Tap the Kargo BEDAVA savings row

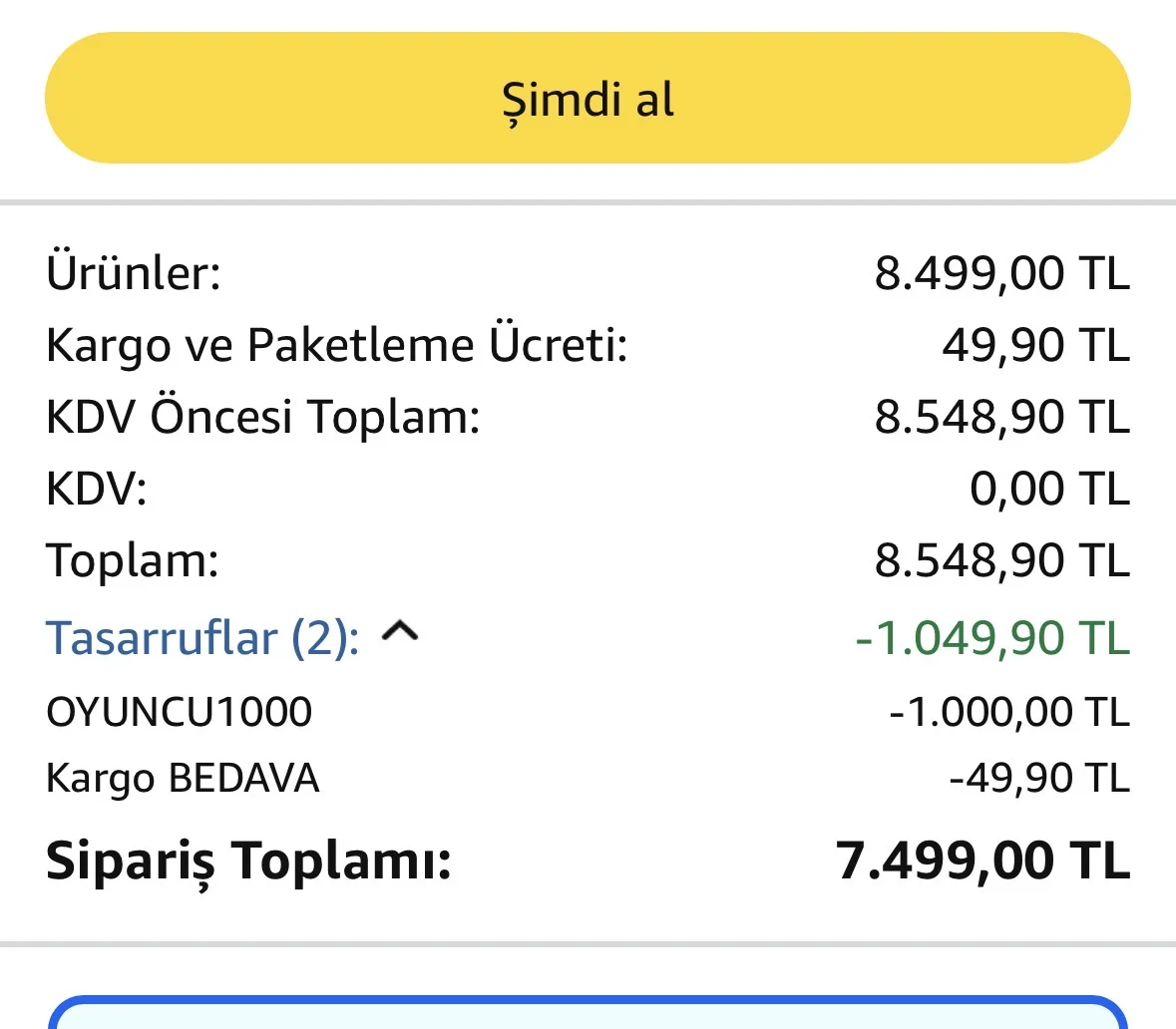588,778
